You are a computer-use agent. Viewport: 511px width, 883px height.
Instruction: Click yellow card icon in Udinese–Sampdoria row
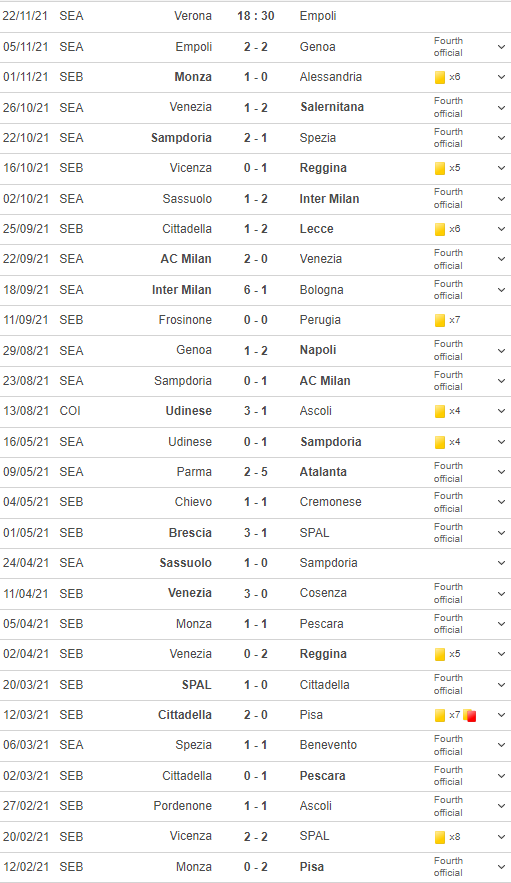tap(440, 442)
